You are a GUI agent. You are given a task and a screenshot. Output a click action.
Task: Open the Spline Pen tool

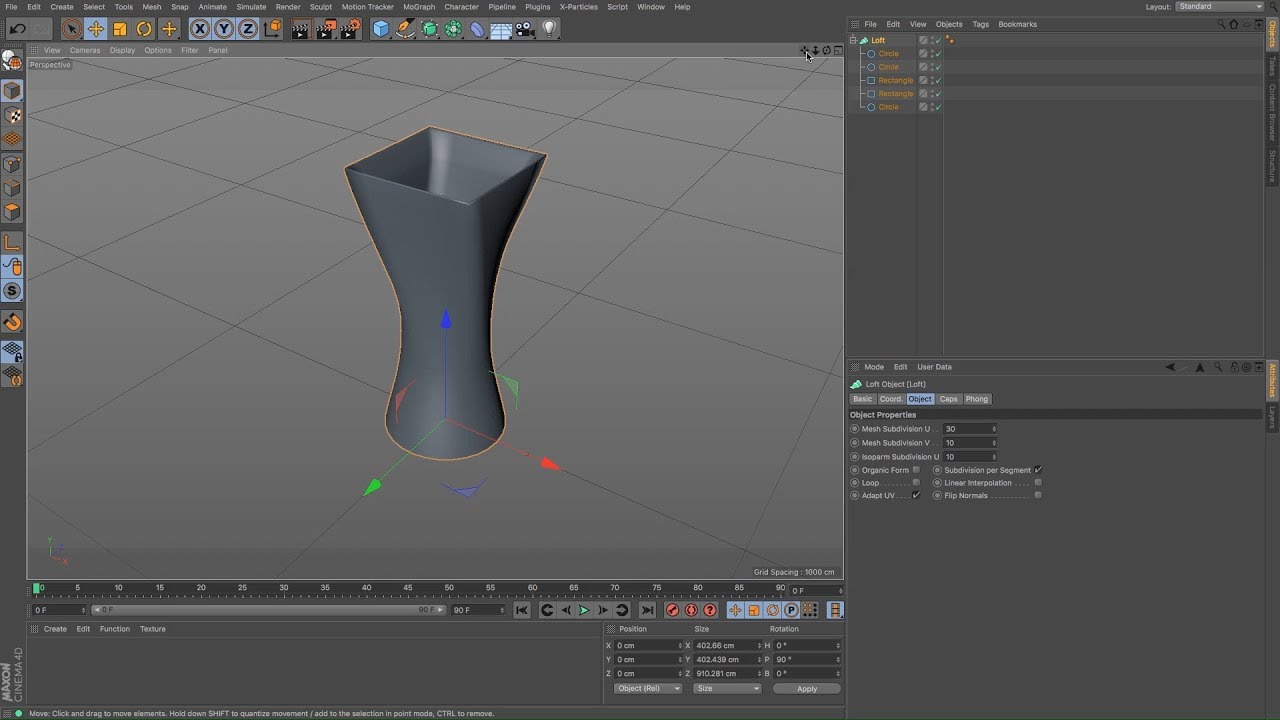click(x=405, y=29)
